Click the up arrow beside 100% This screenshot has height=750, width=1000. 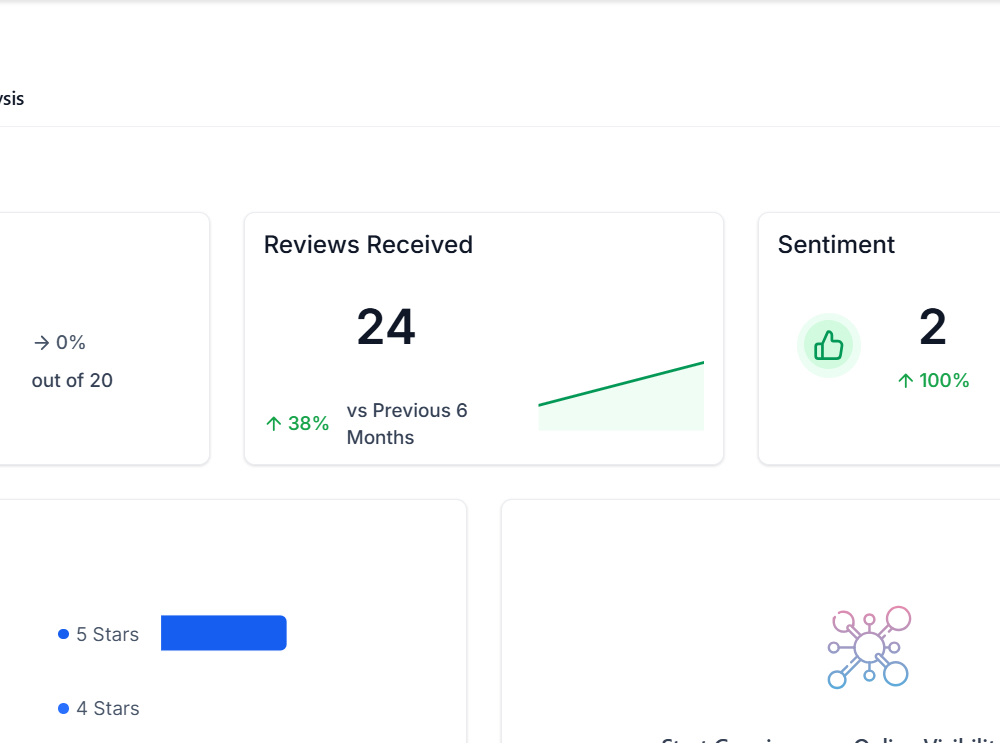tap(906, 381)
